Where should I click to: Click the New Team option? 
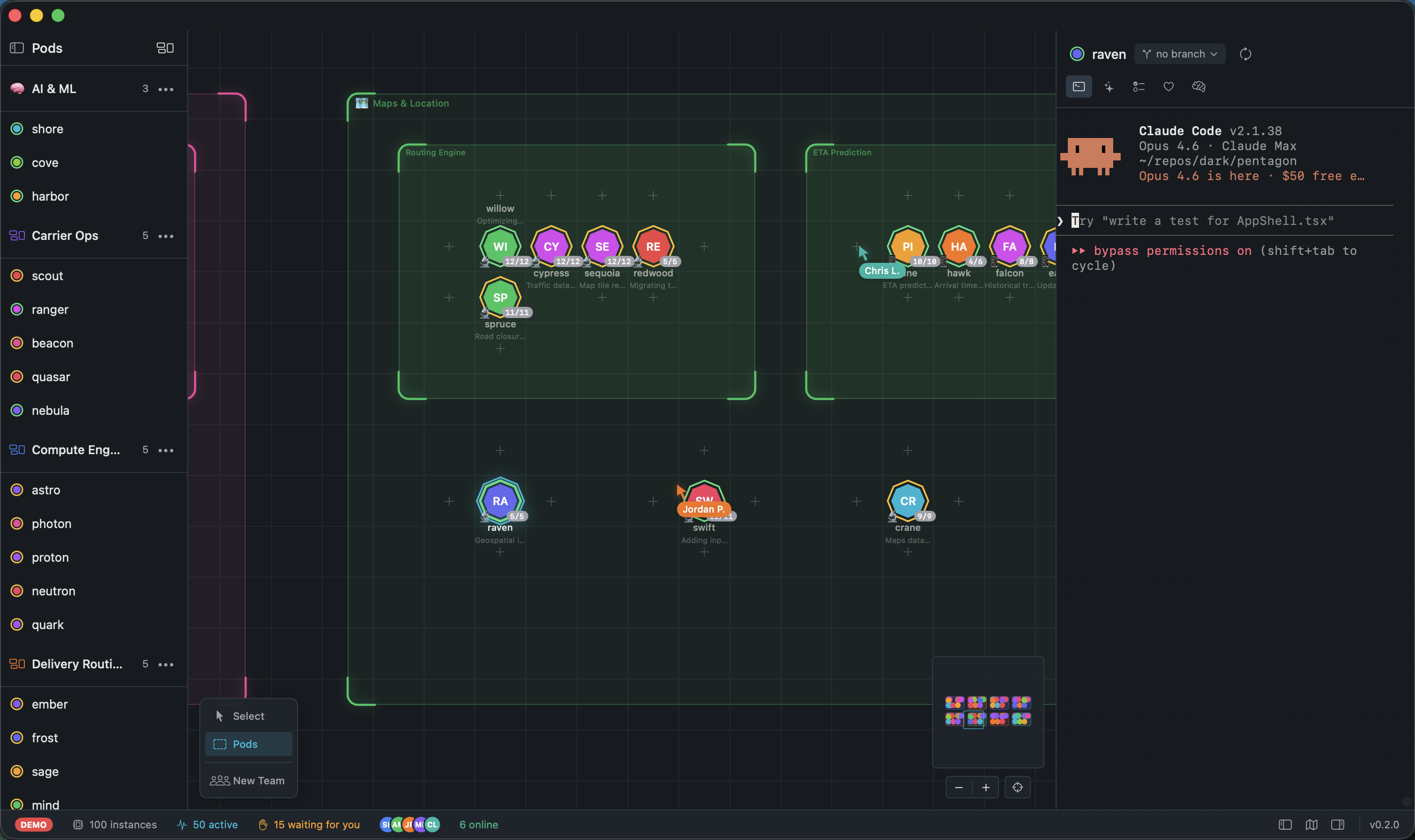click(249, 780)
